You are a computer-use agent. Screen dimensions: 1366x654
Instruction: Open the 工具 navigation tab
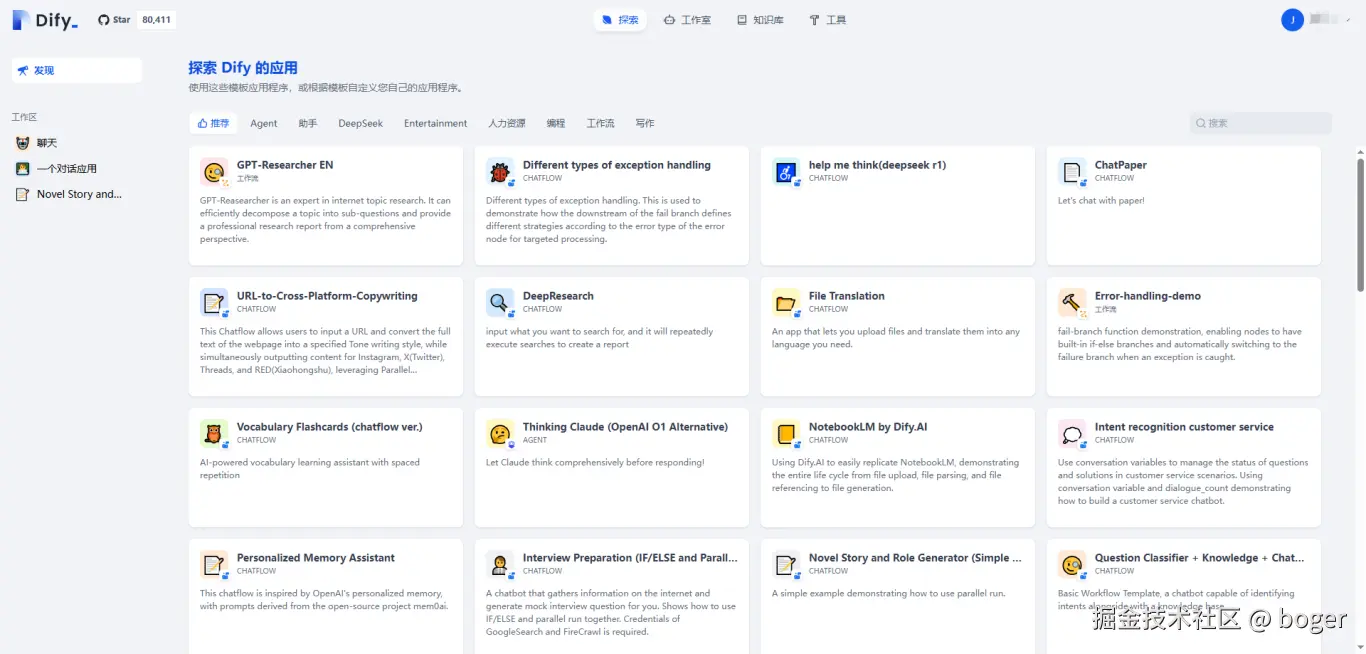coord(828,20)
